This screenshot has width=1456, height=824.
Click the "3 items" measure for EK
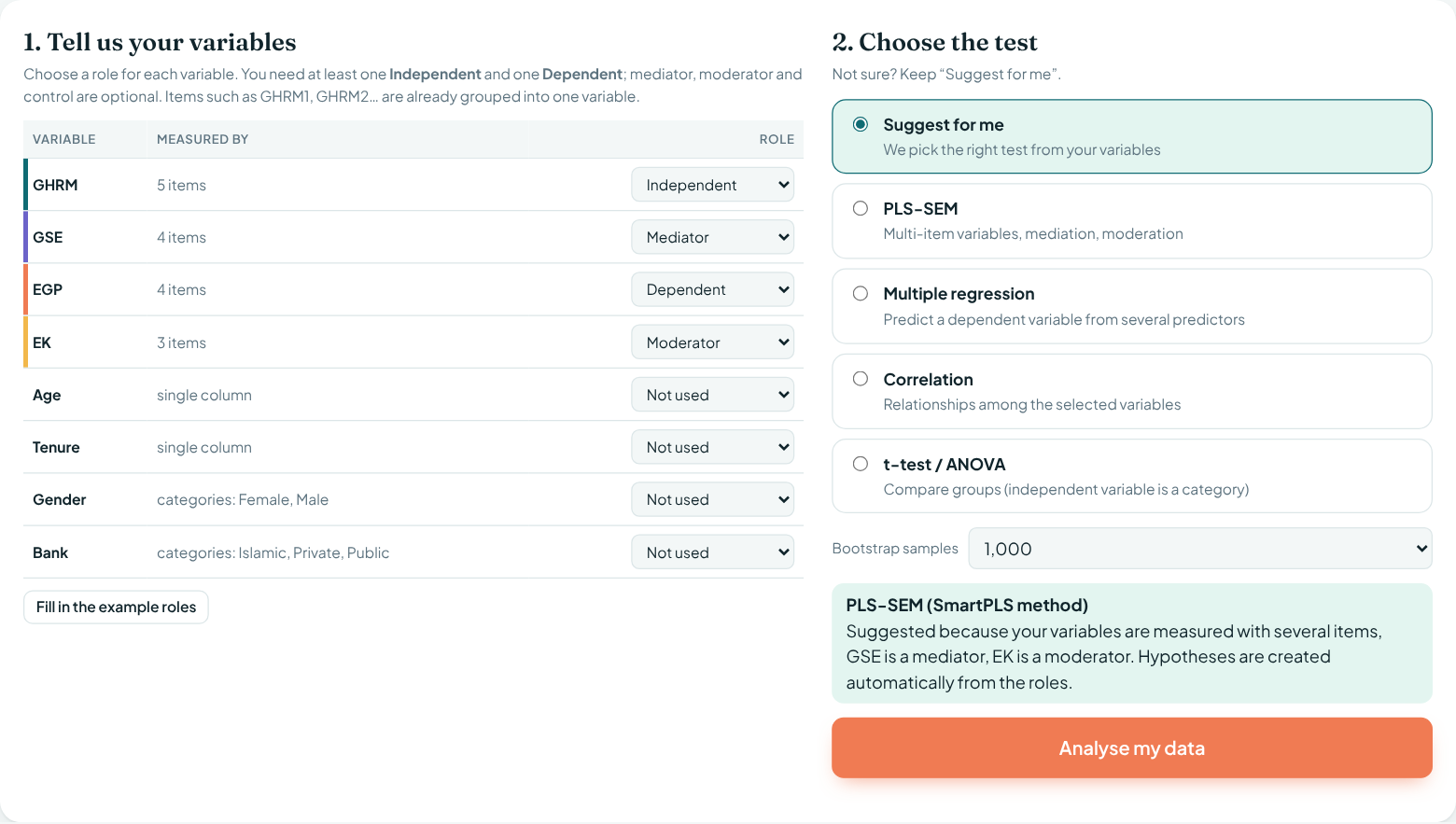181,342
